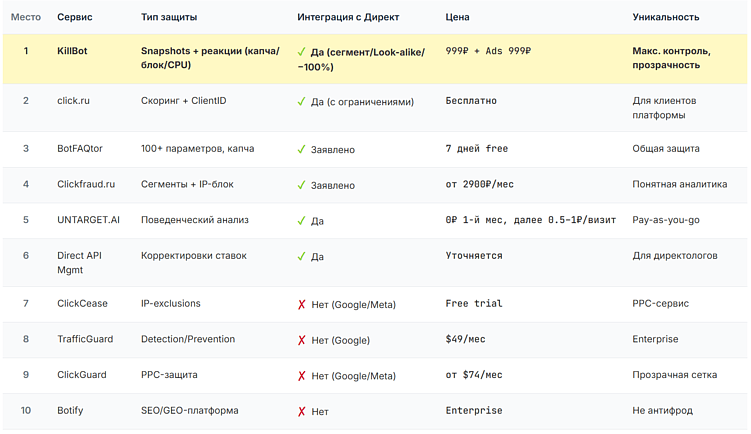Click '100+ параметров, капча' cell
Image resolution: width=751 pixels, height=434 pixels.
(x=197, y=148)
